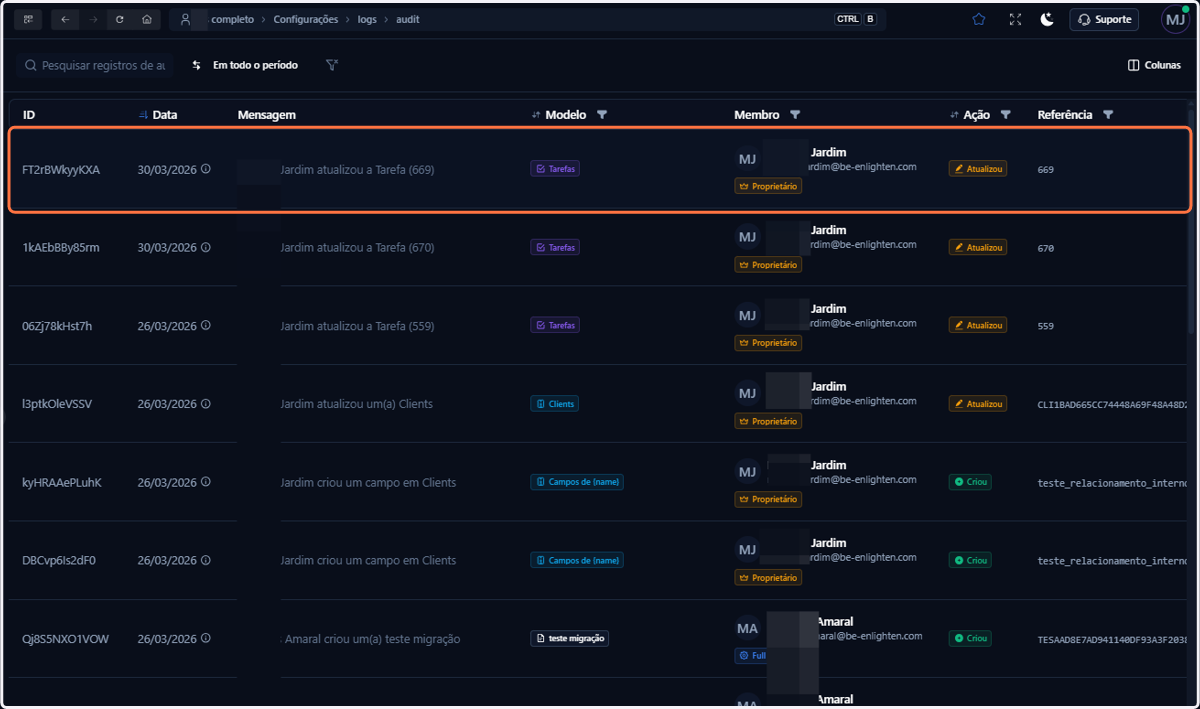The image size is (1200, 709).
Task: Click Tarefas tag in task 670 row
Action: pos(555,247)
